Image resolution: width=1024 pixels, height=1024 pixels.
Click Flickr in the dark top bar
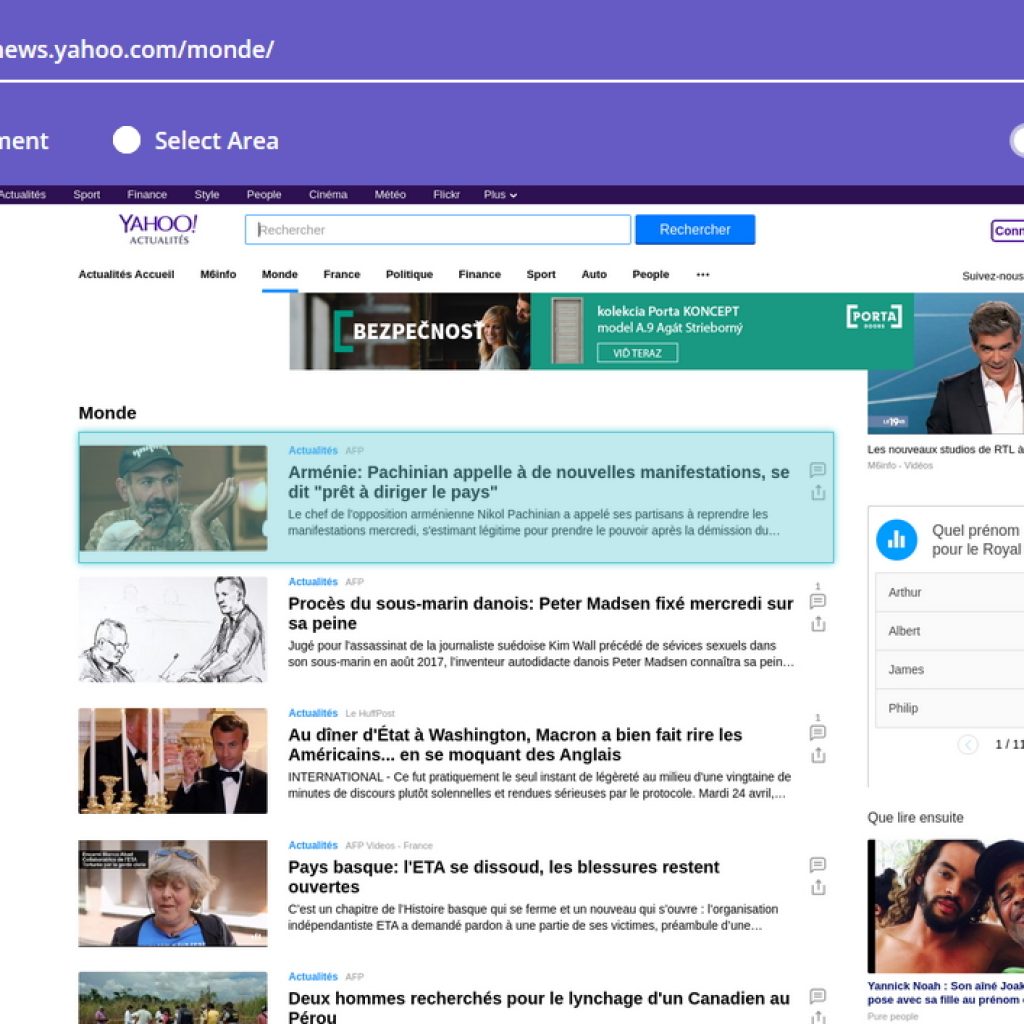[446, 195]
